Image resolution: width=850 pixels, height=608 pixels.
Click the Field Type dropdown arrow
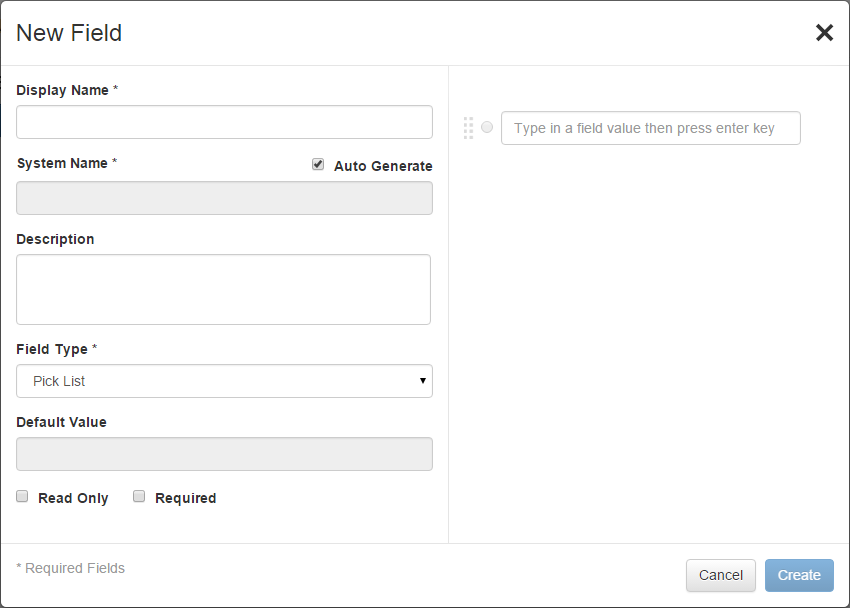[423, 381]
